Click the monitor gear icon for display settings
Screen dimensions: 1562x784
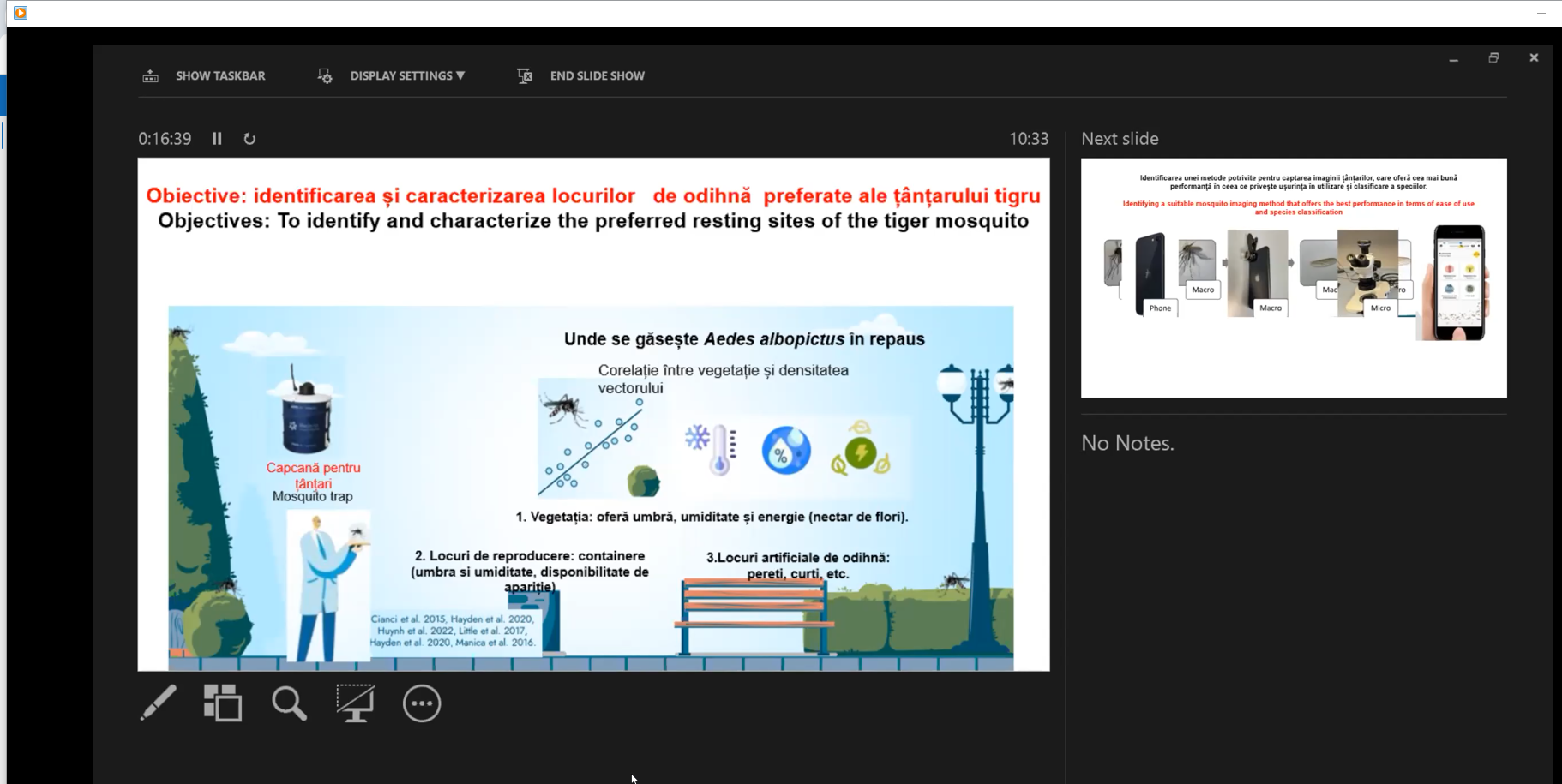click(x=325, y=76)
